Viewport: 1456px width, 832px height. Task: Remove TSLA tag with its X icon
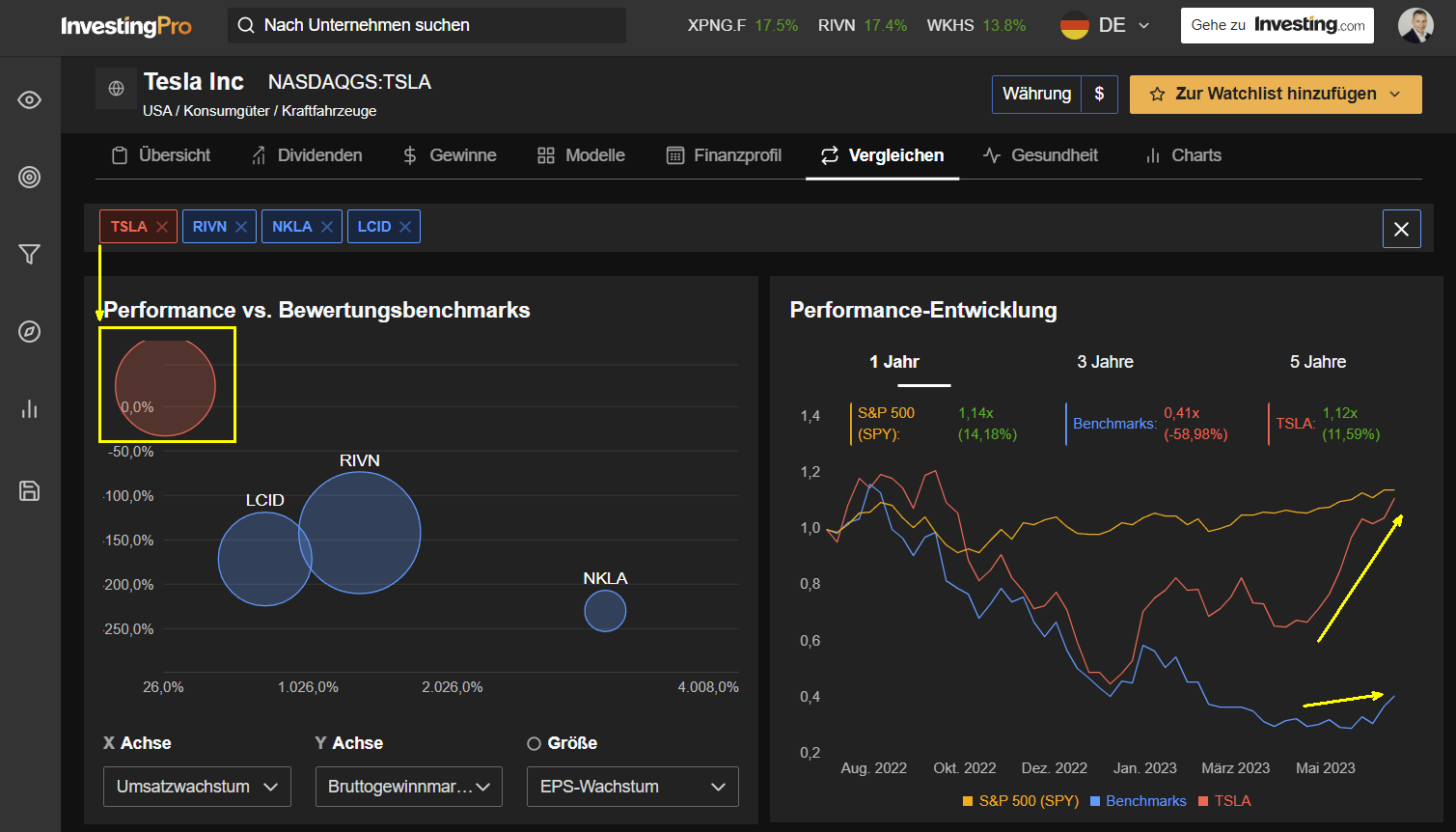click(x=162, y=227)
